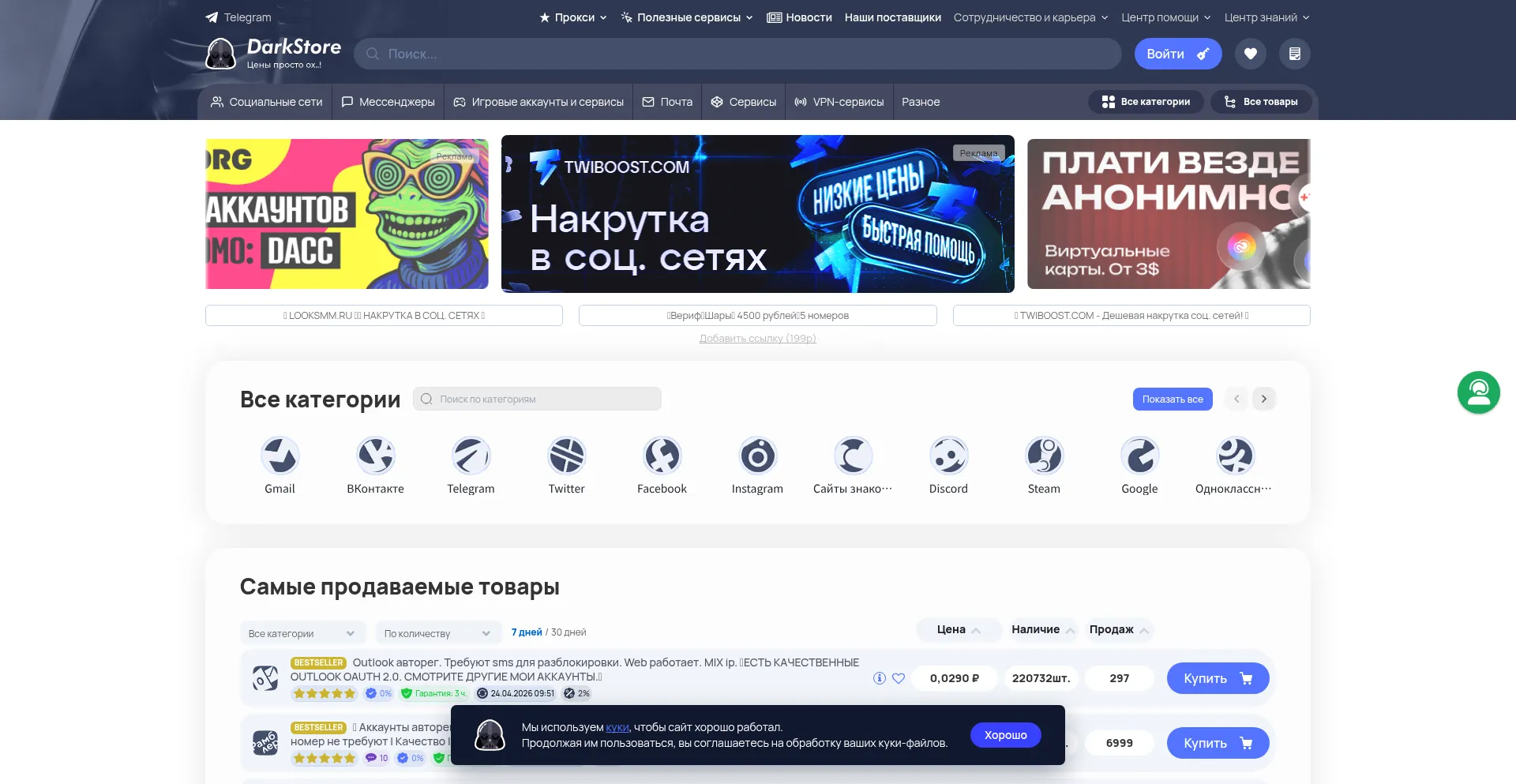Open the Плати везде анонимно banner

1169,214
